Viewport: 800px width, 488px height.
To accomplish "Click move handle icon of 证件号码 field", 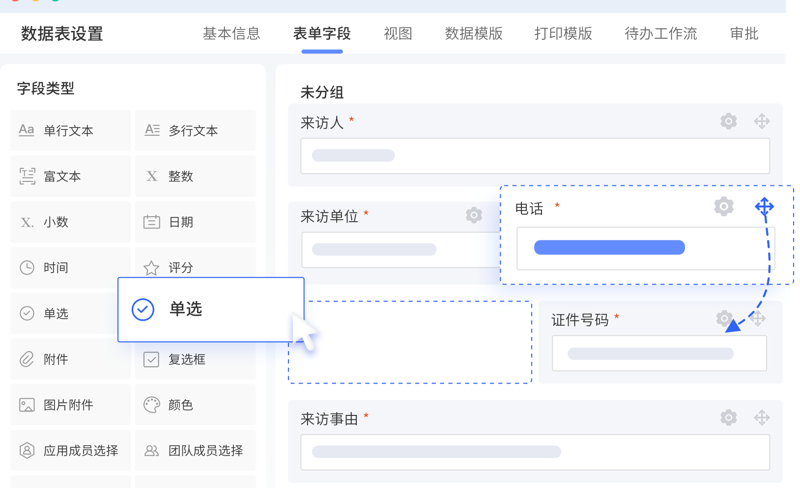I will click(758, 319).
